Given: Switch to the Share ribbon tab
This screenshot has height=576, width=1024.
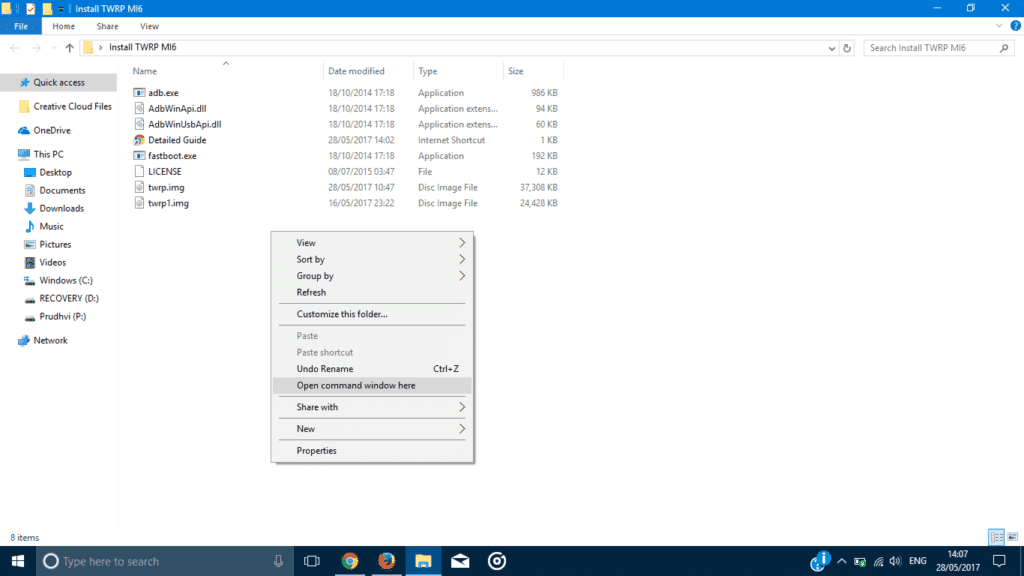Looking at the screenshot, I should pos(107,26).
